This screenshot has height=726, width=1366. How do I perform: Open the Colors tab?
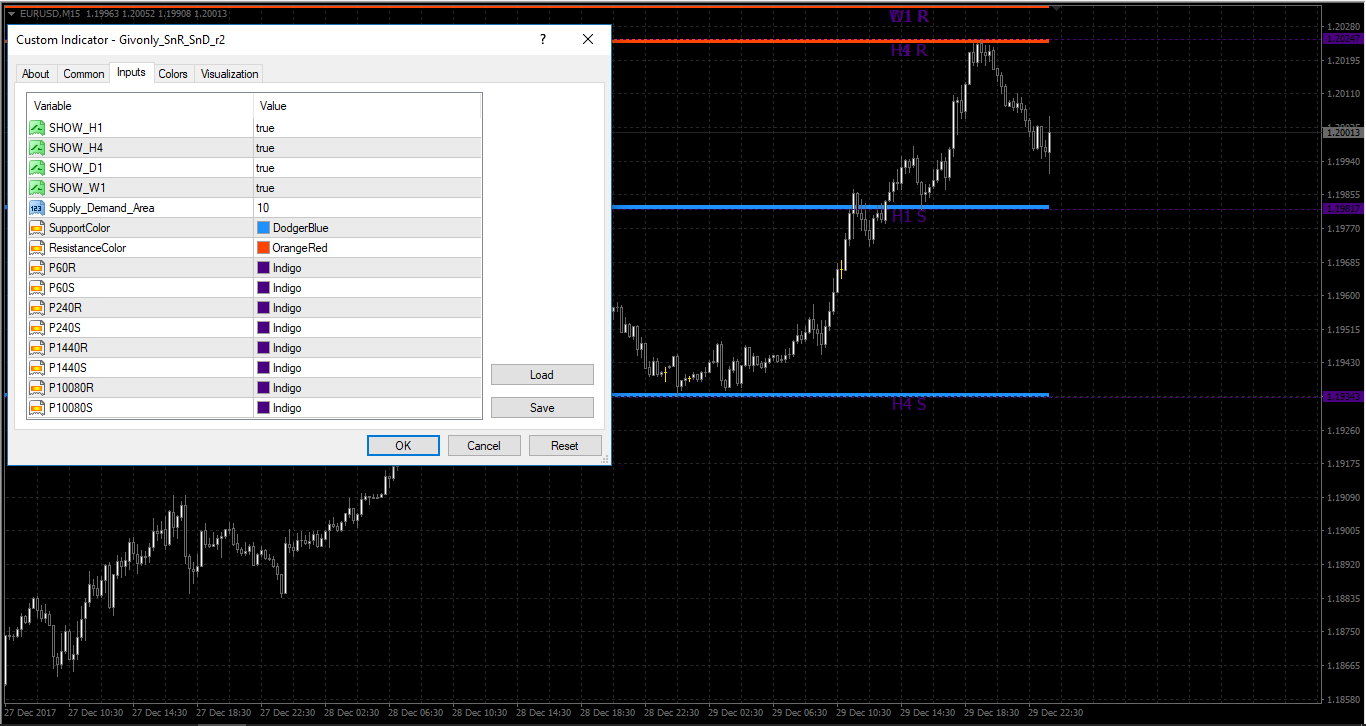pyautogui.click(x=173, y=74)
